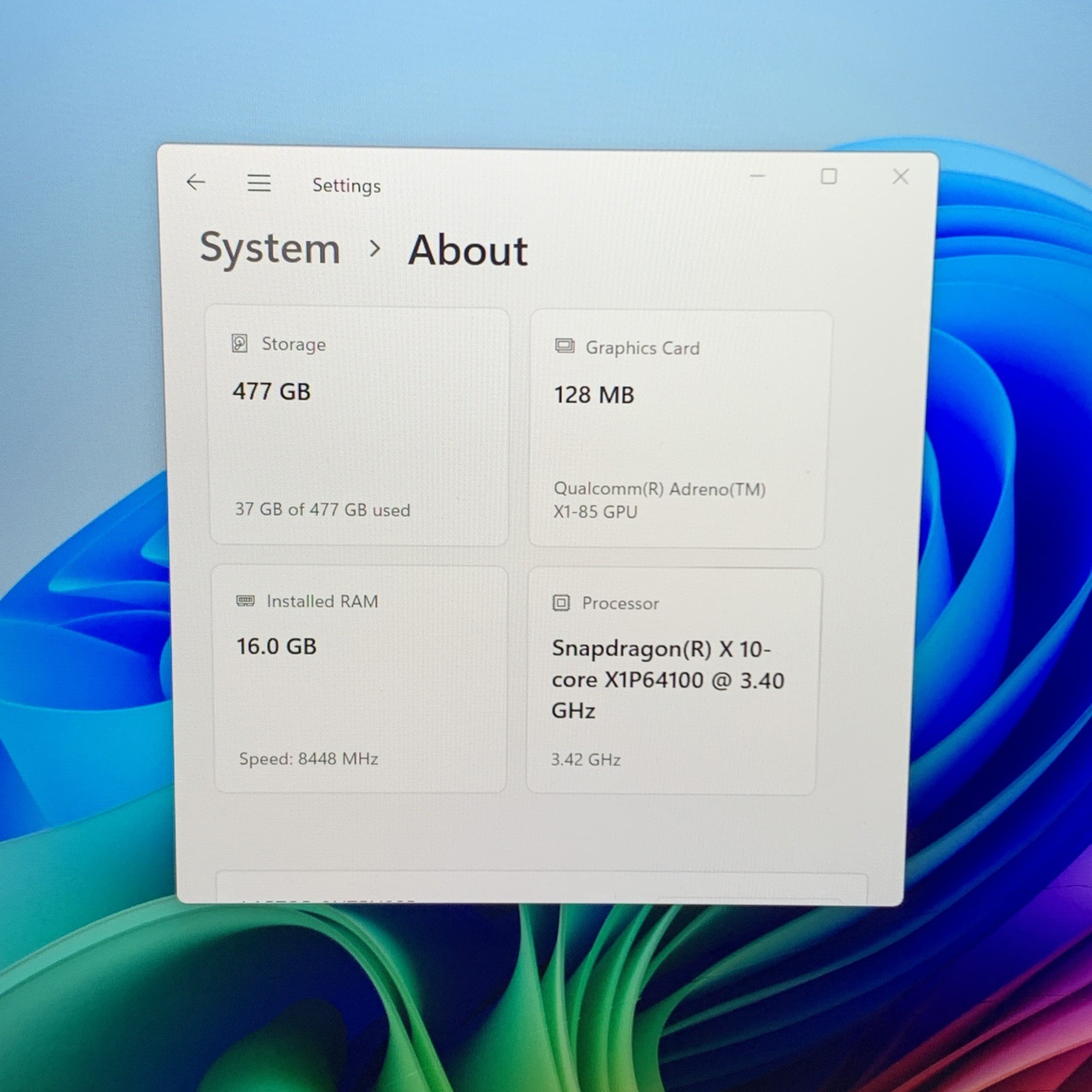
Task: Select the 128 MB graphics memory value
Action: pos(594,395)
